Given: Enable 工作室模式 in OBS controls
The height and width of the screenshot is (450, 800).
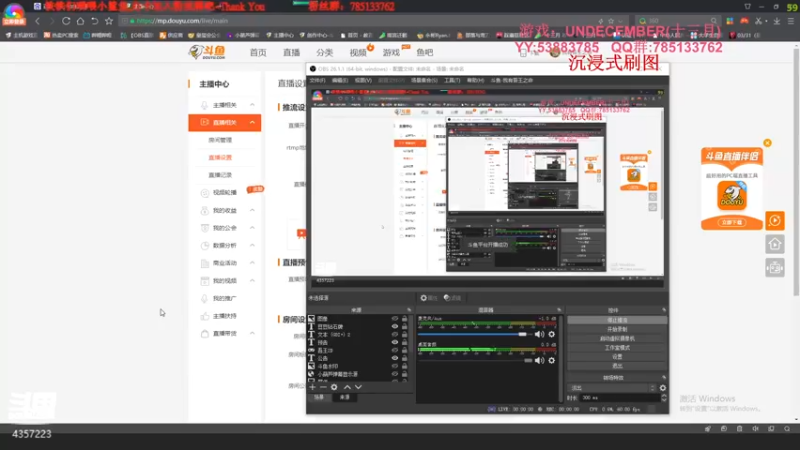Looking at the screenshot, I should (x=617, y=348).
